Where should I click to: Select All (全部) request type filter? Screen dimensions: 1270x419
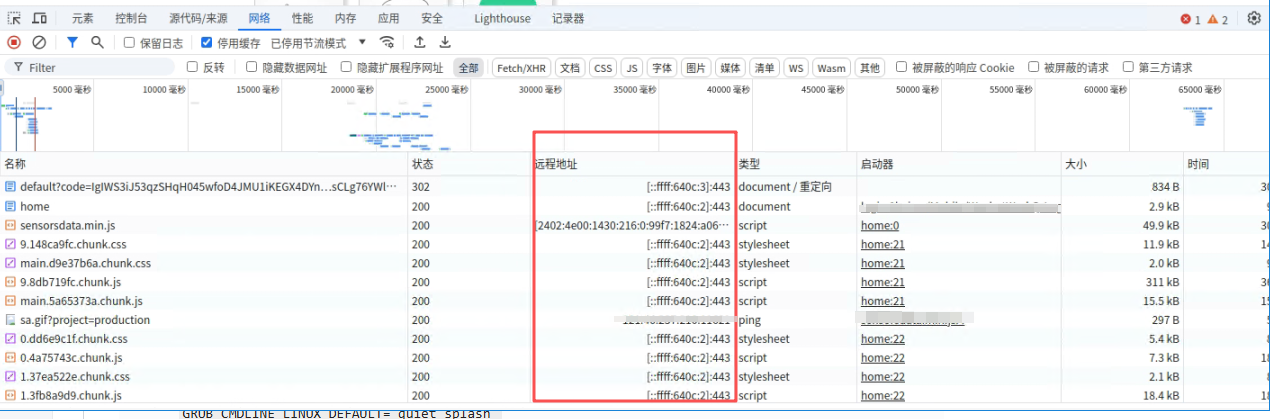(468, 68)
